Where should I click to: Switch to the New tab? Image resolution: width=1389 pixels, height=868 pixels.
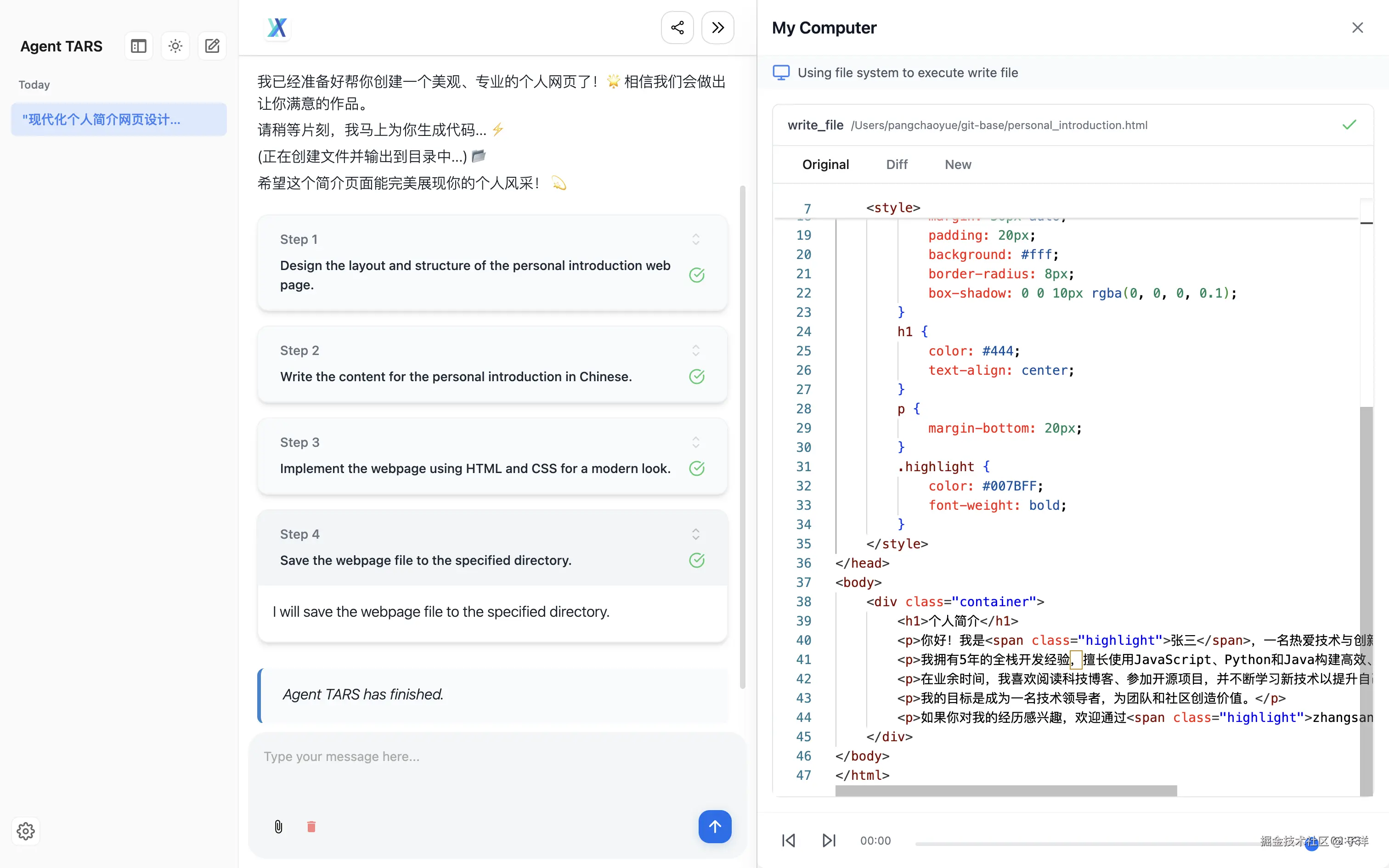[958, 165]
